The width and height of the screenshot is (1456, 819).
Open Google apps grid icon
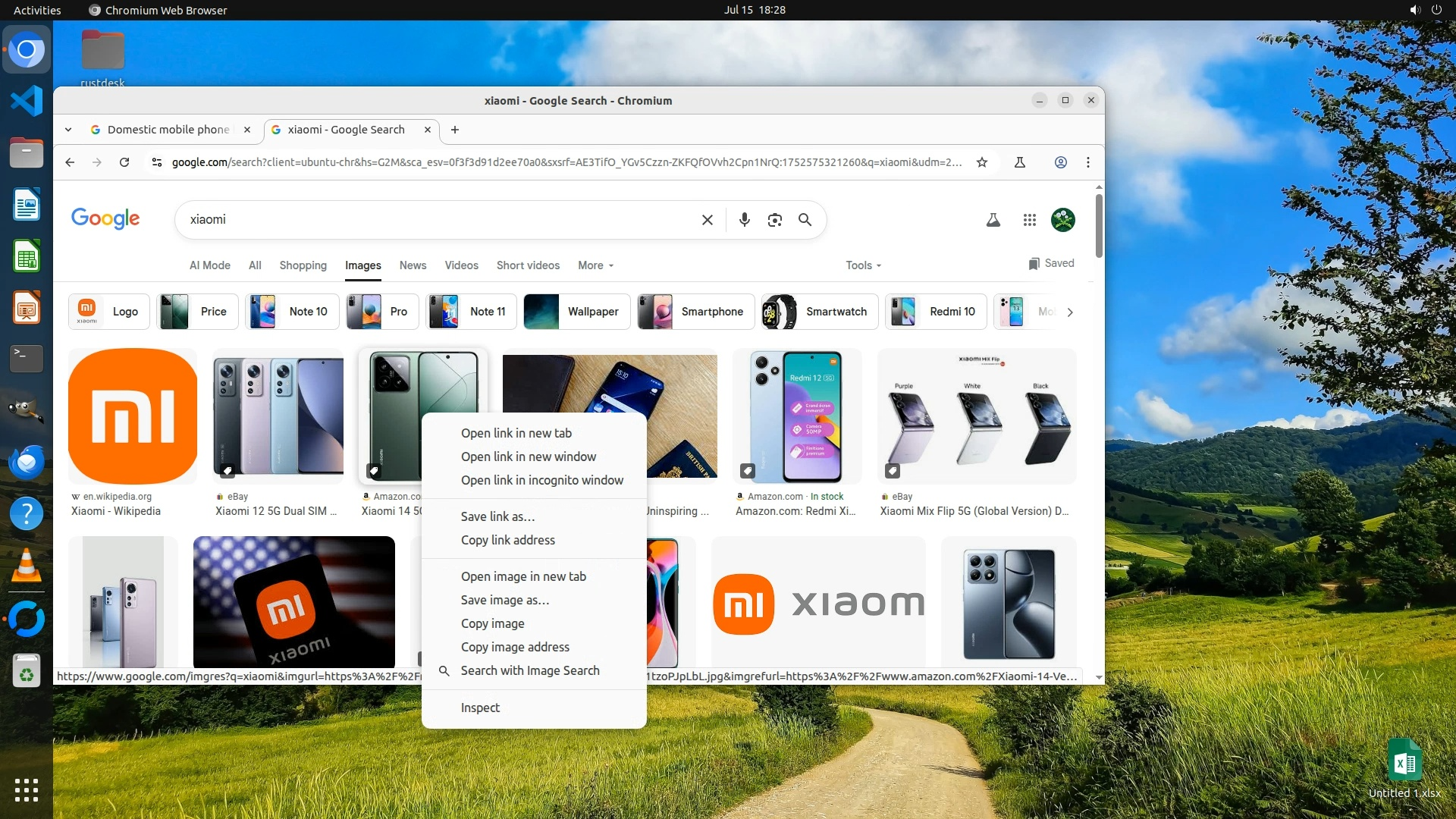[1029, 220]
